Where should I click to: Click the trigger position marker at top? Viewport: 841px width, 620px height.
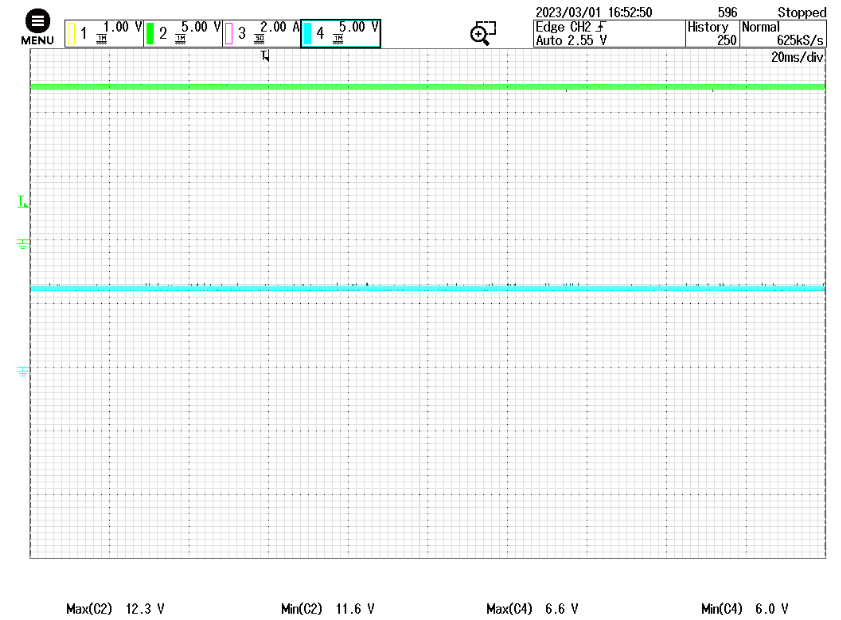(x=265, y=55)
